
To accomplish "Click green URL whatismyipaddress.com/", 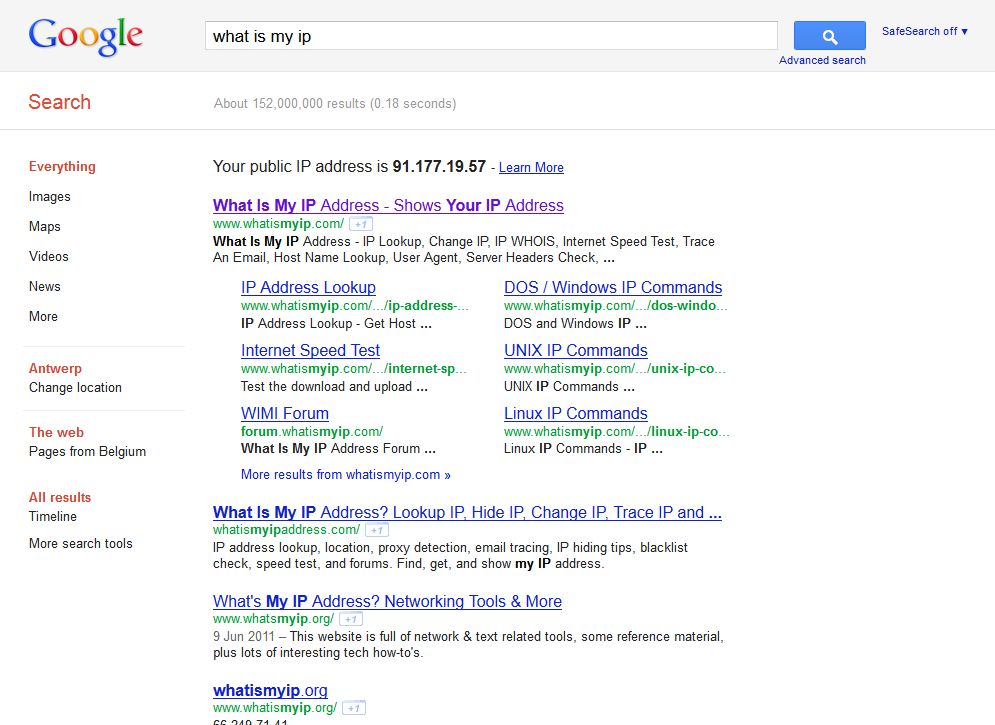I will pyautogui.click(x=286, y=530).
